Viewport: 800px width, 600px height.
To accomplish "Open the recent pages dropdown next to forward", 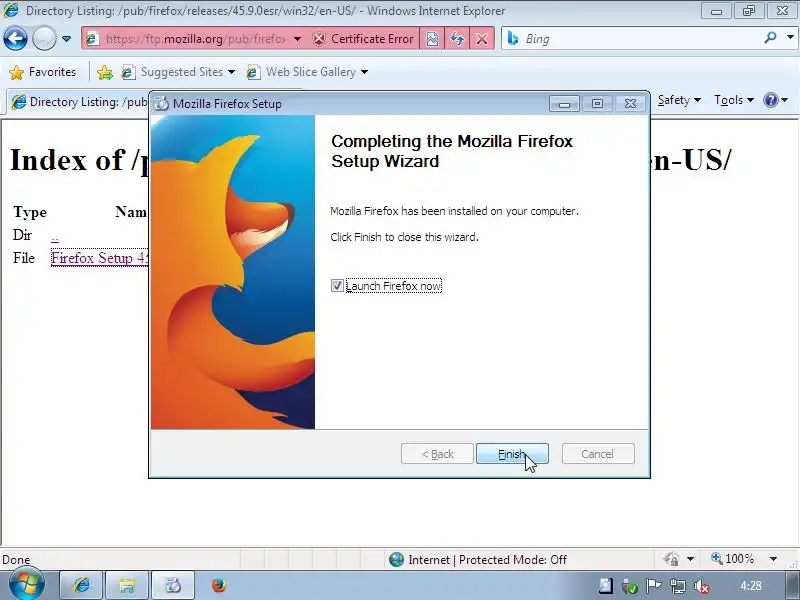I will (66, 39).
